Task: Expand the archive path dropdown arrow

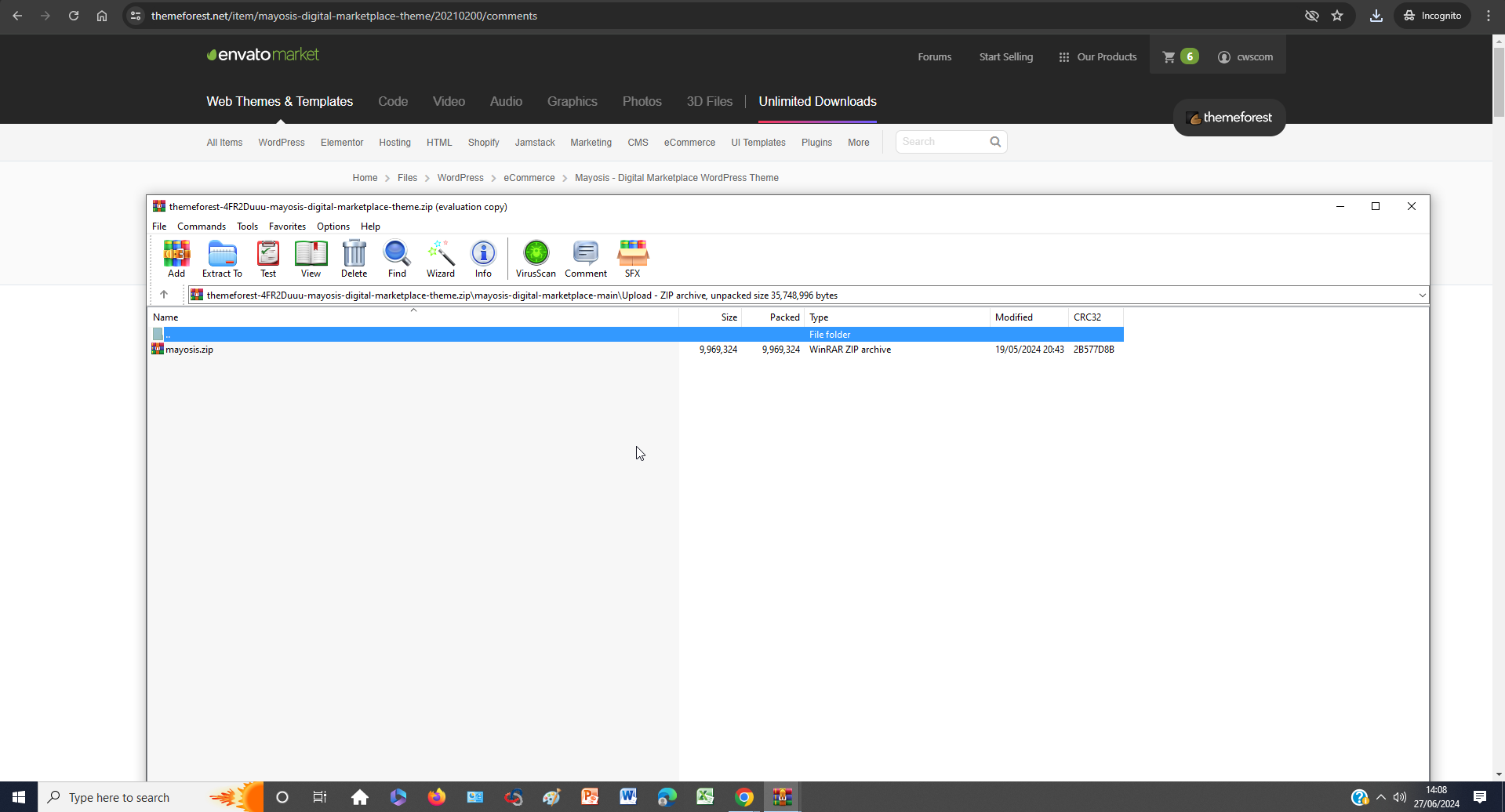Action: click(x=1422, y=295)
